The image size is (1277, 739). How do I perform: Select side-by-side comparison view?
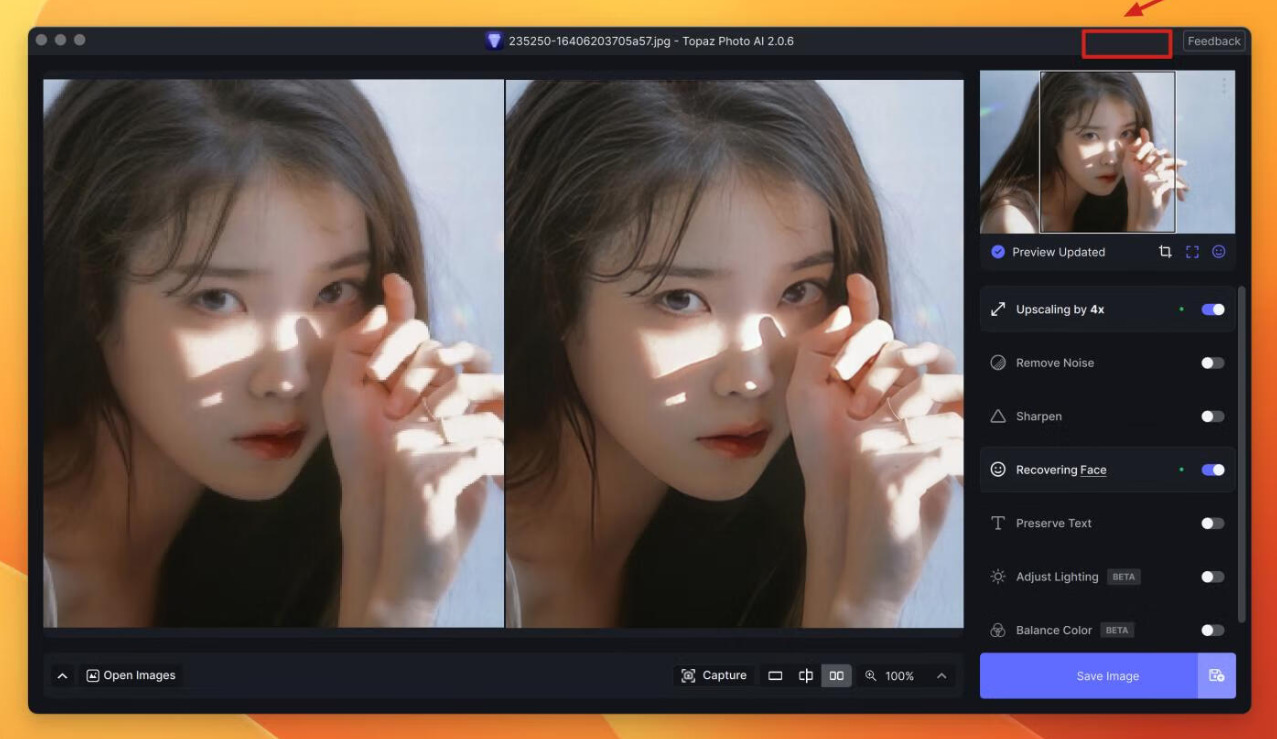click(x=837, y=676)
